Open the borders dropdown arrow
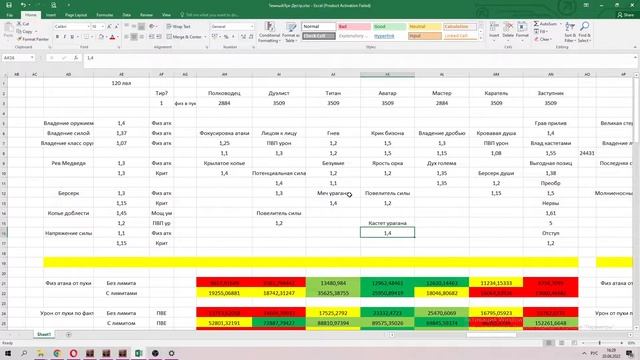 click(x=91, y=37)
